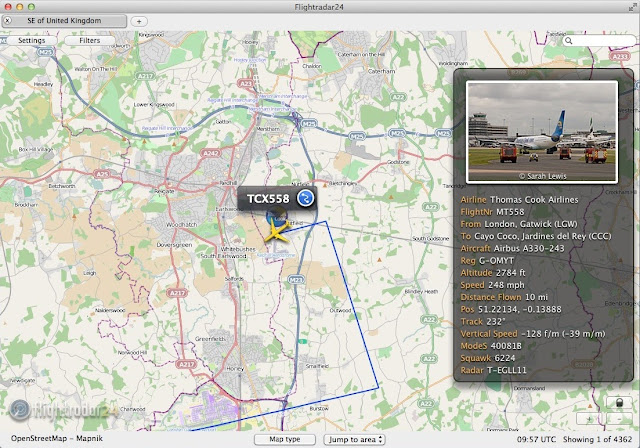Screen dimensions: 640x448
Task: Zoom out with the minus map button
Action: pos(619,419)
